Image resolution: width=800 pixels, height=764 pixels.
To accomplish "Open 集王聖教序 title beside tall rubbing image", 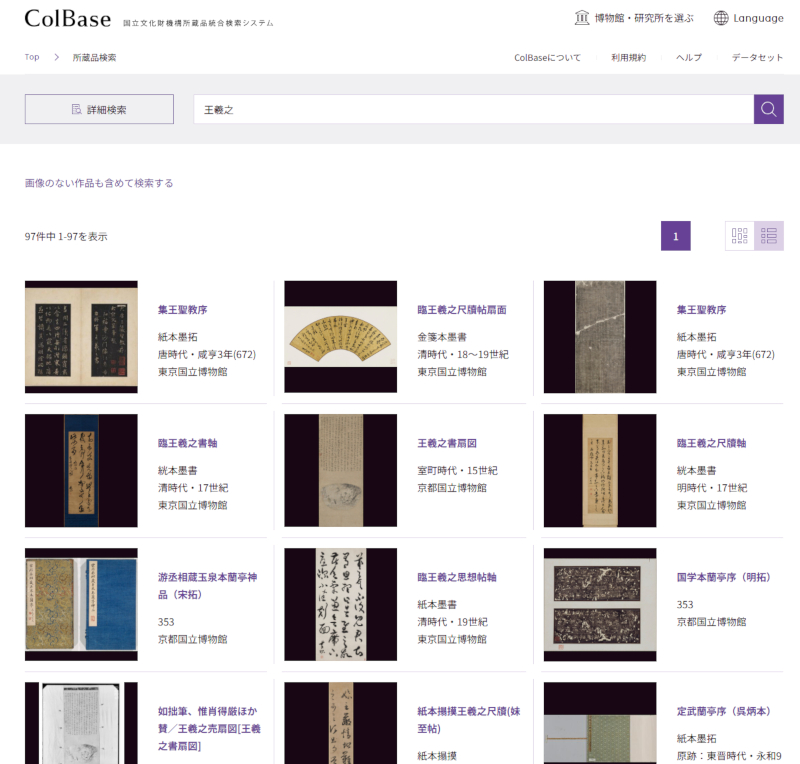I will [x=701, y=310].
